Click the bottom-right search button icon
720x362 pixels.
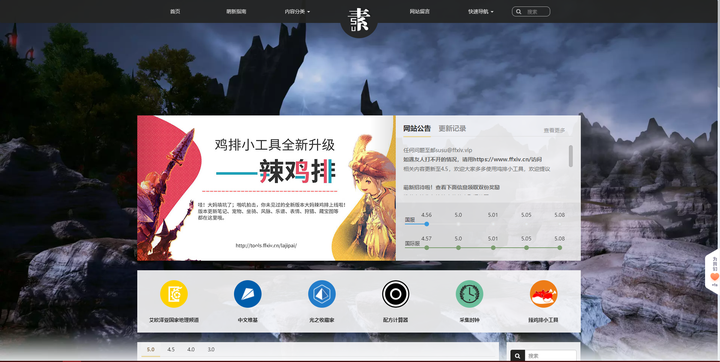518,356
